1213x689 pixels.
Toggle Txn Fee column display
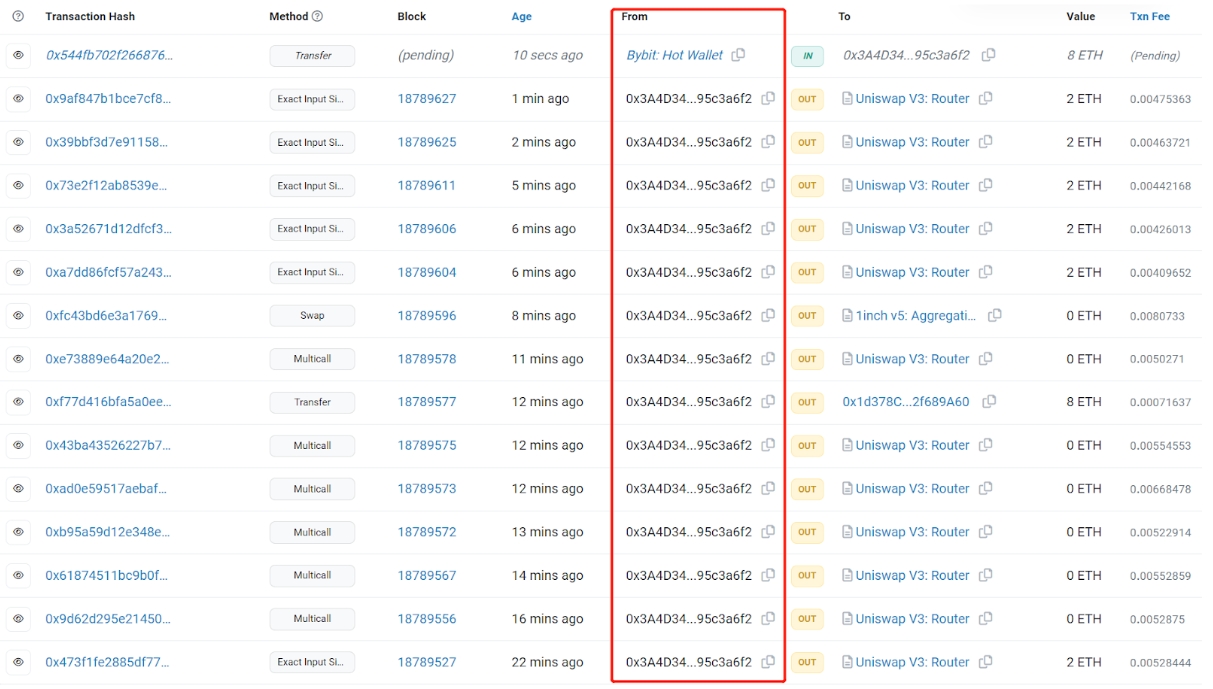coord(1150,17)
